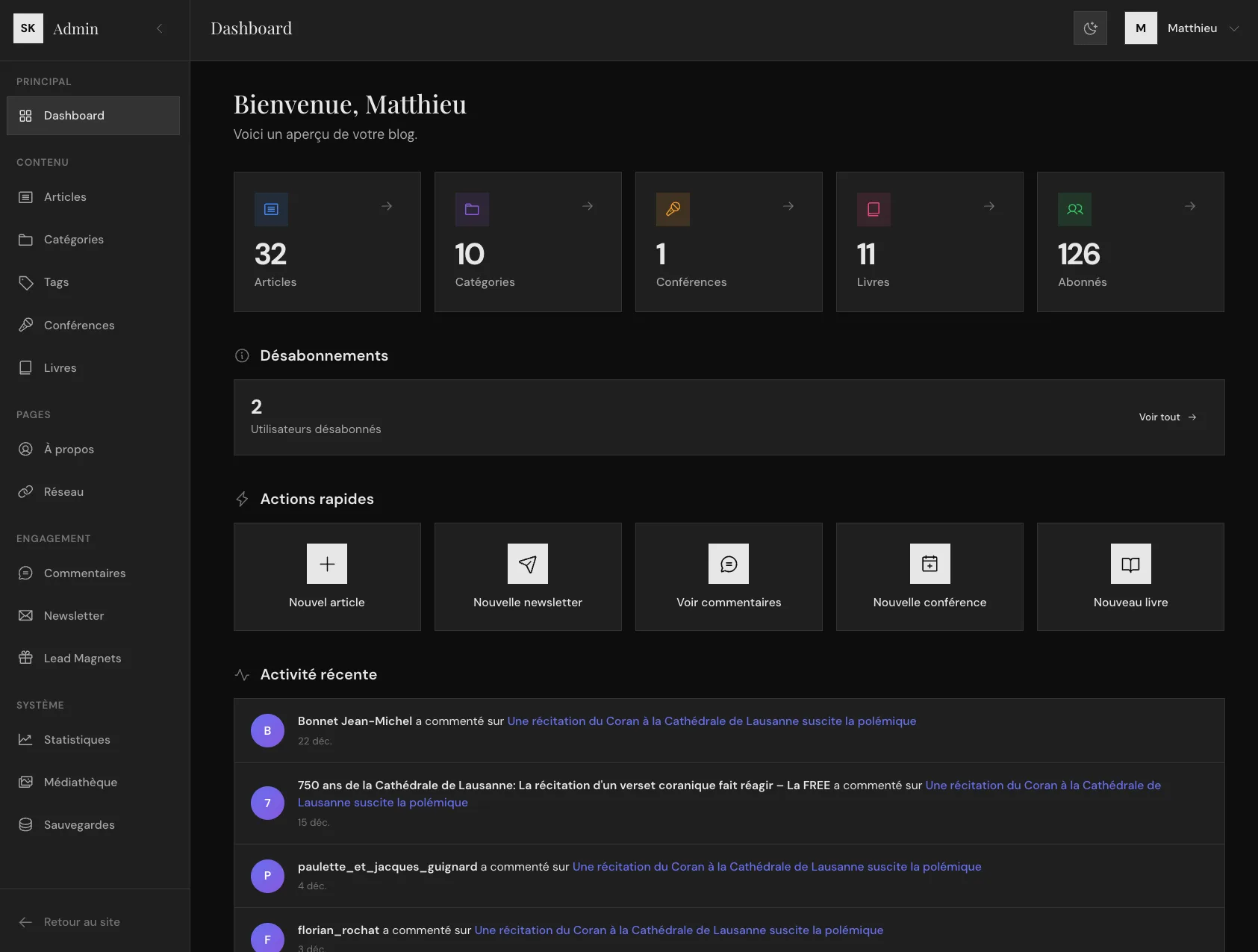Open the Newsletter section
This screenshot has height=952, width=1258.
pos(73,615)
